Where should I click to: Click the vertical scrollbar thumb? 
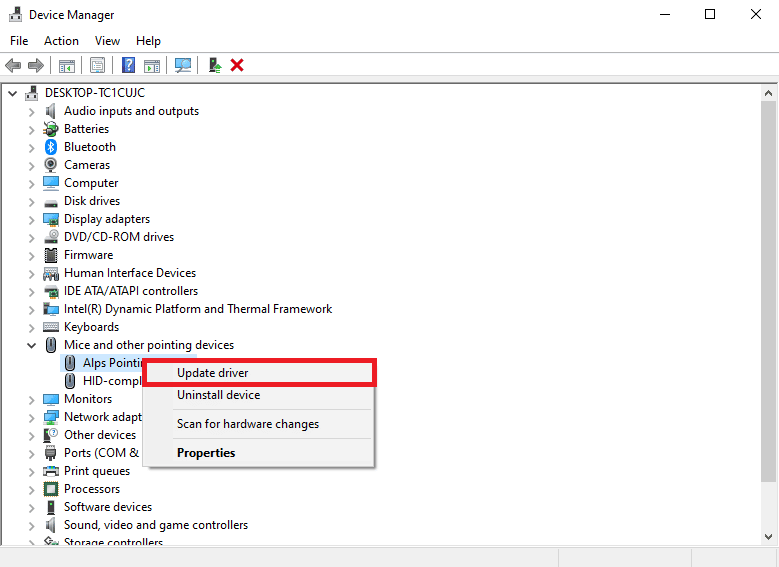(x=768, y=291)
